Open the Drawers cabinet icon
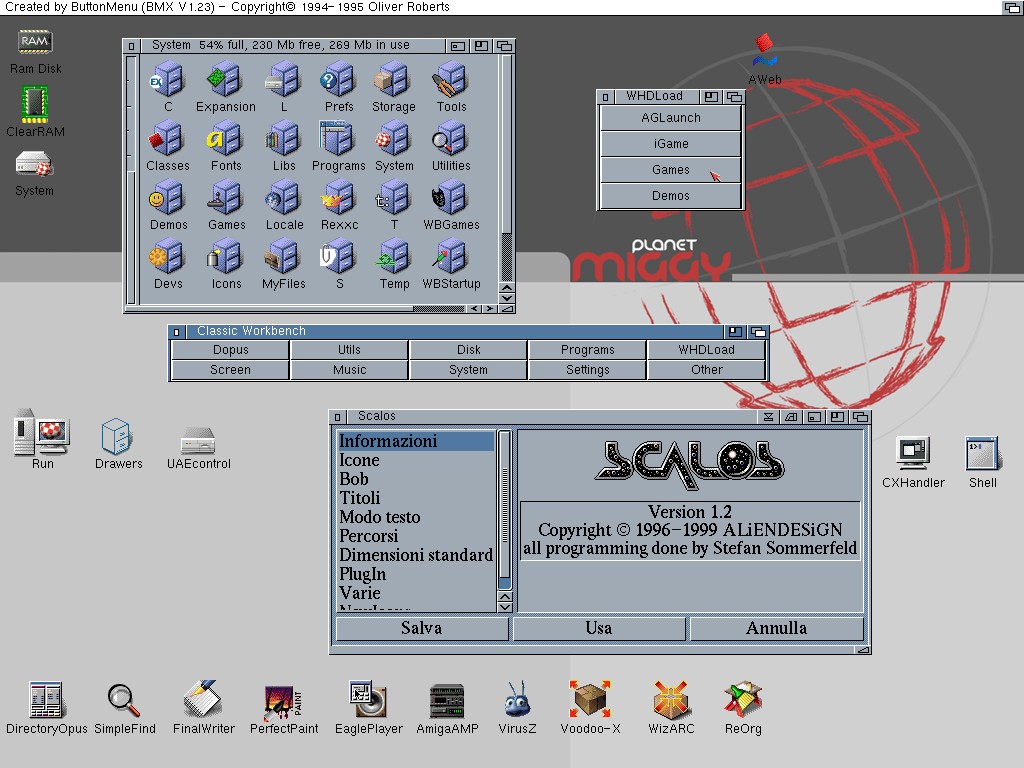This screenshot has width=1024, height=768. click(x=118, y=436)
